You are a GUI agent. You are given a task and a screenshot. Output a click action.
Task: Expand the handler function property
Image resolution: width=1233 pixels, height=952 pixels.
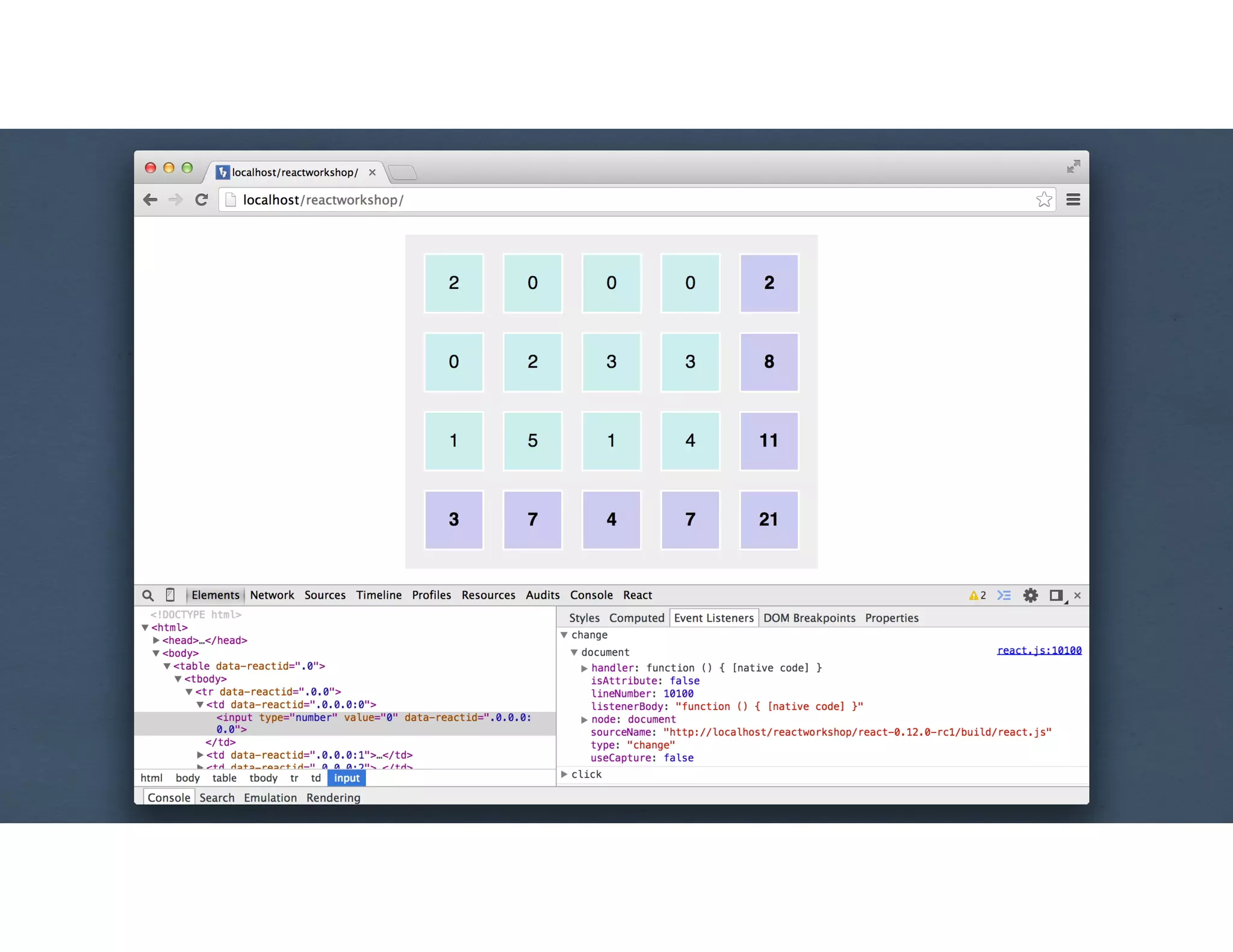point(584,668)
